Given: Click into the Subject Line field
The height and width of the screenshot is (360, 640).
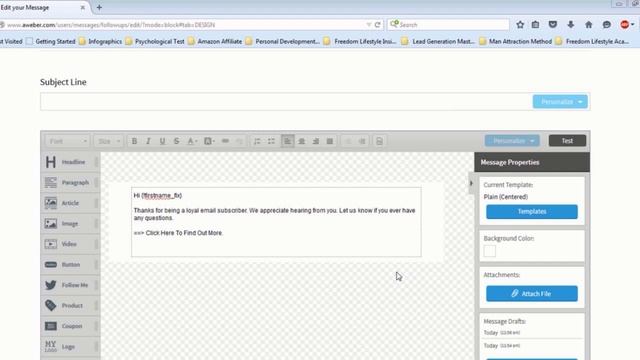Looking at the screenshot, I should pyautogui.click(x=286, y=102).
